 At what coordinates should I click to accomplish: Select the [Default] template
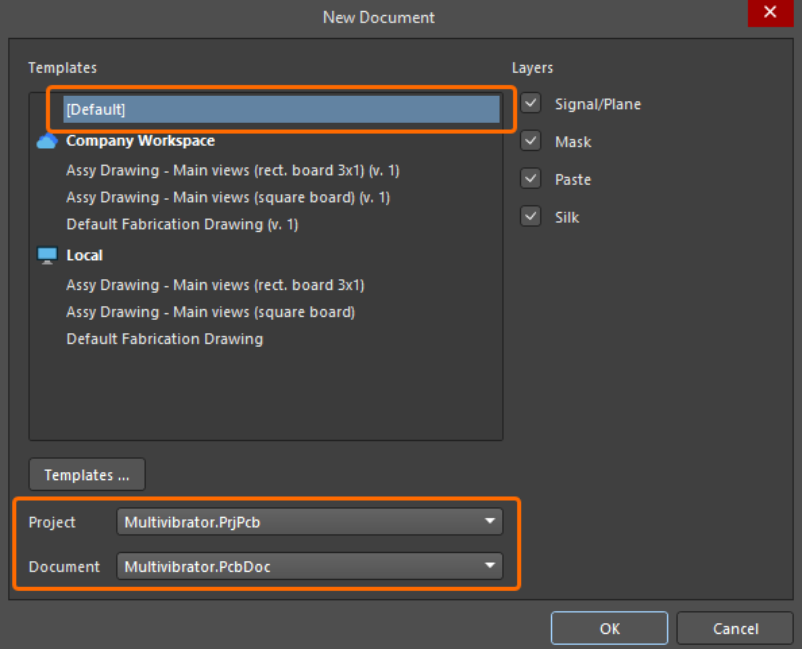coord(280,109)
